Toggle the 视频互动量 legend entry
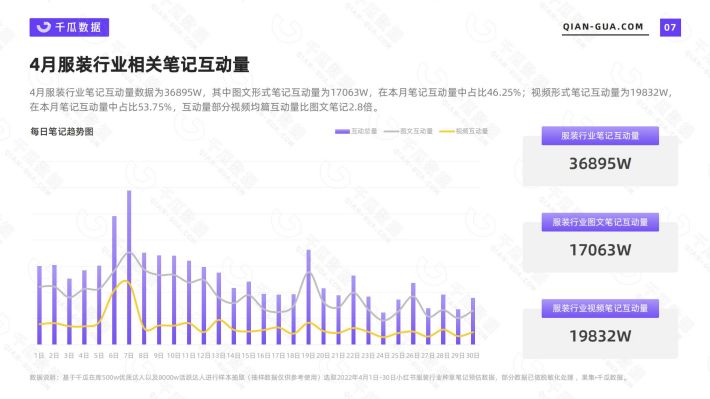This screenshot has width=710, height=399. (x=464, y=131)
